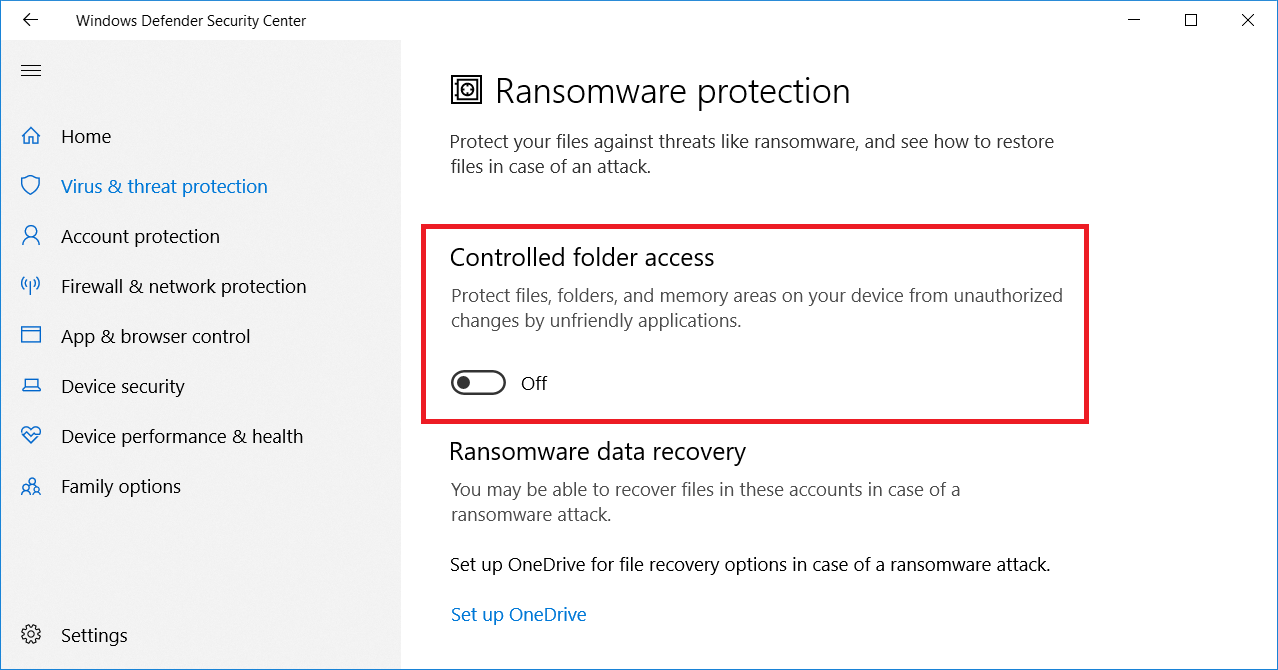Click the Device security laptop icon

(x=31, y=386)
